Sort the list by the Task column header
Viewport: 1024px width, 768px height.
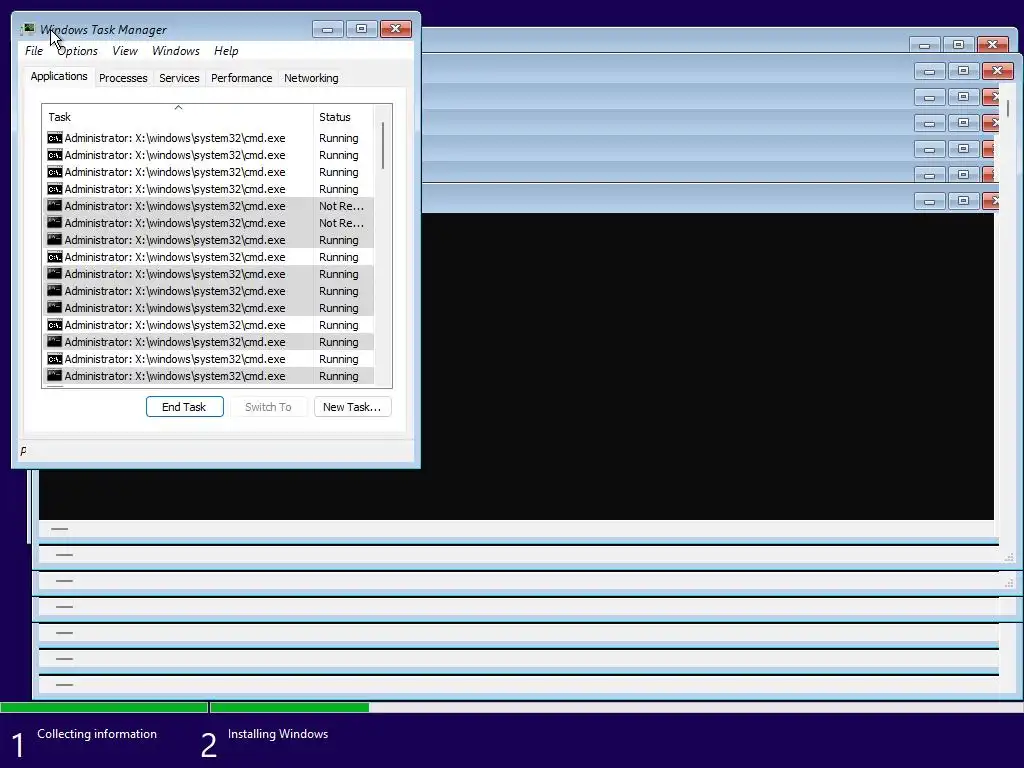click(x=178, y=117)
